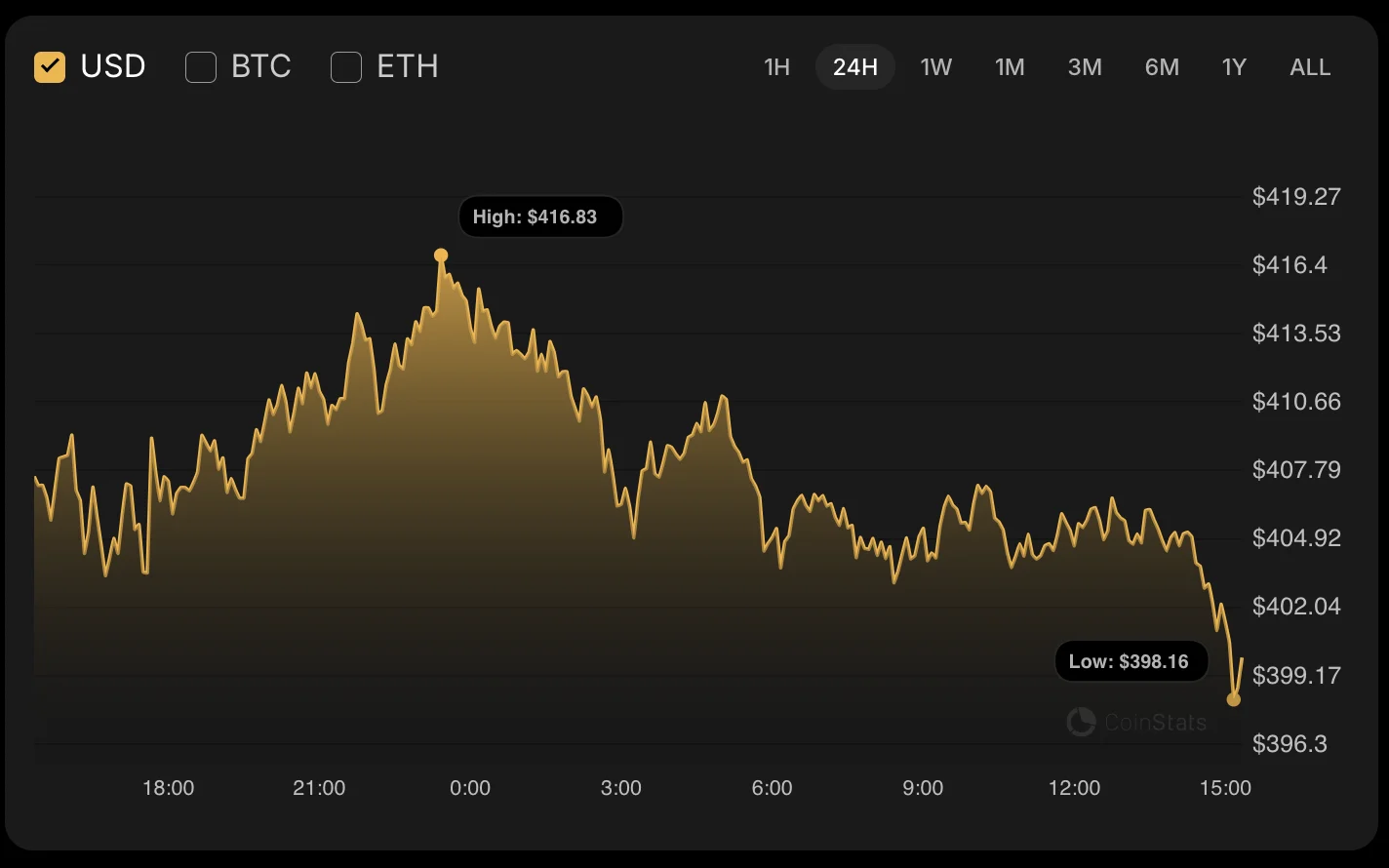Show the 1Y price chart

click(x=1234, y=67)
